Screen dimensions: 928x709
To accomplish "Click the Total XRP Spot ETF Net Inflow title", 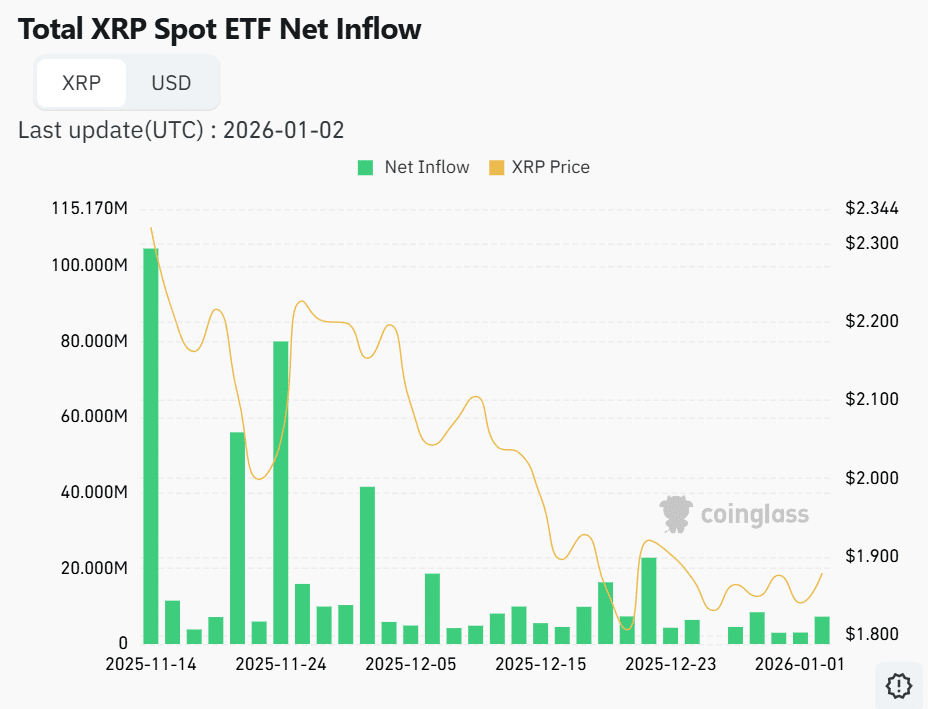I will 220,29.
